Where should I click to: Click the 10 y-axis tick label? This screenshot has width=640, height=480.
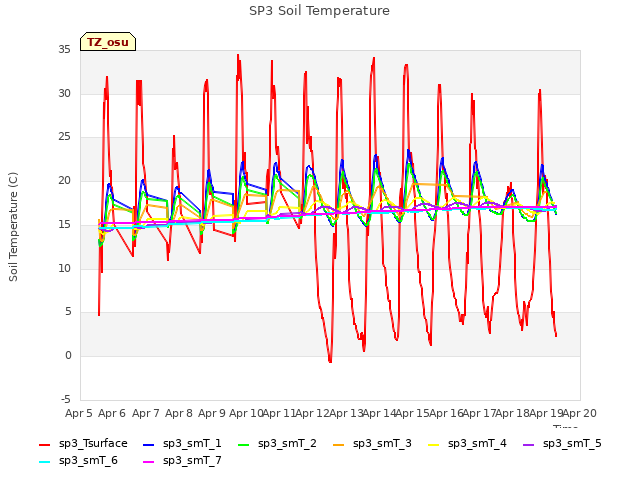coord(64,269)
